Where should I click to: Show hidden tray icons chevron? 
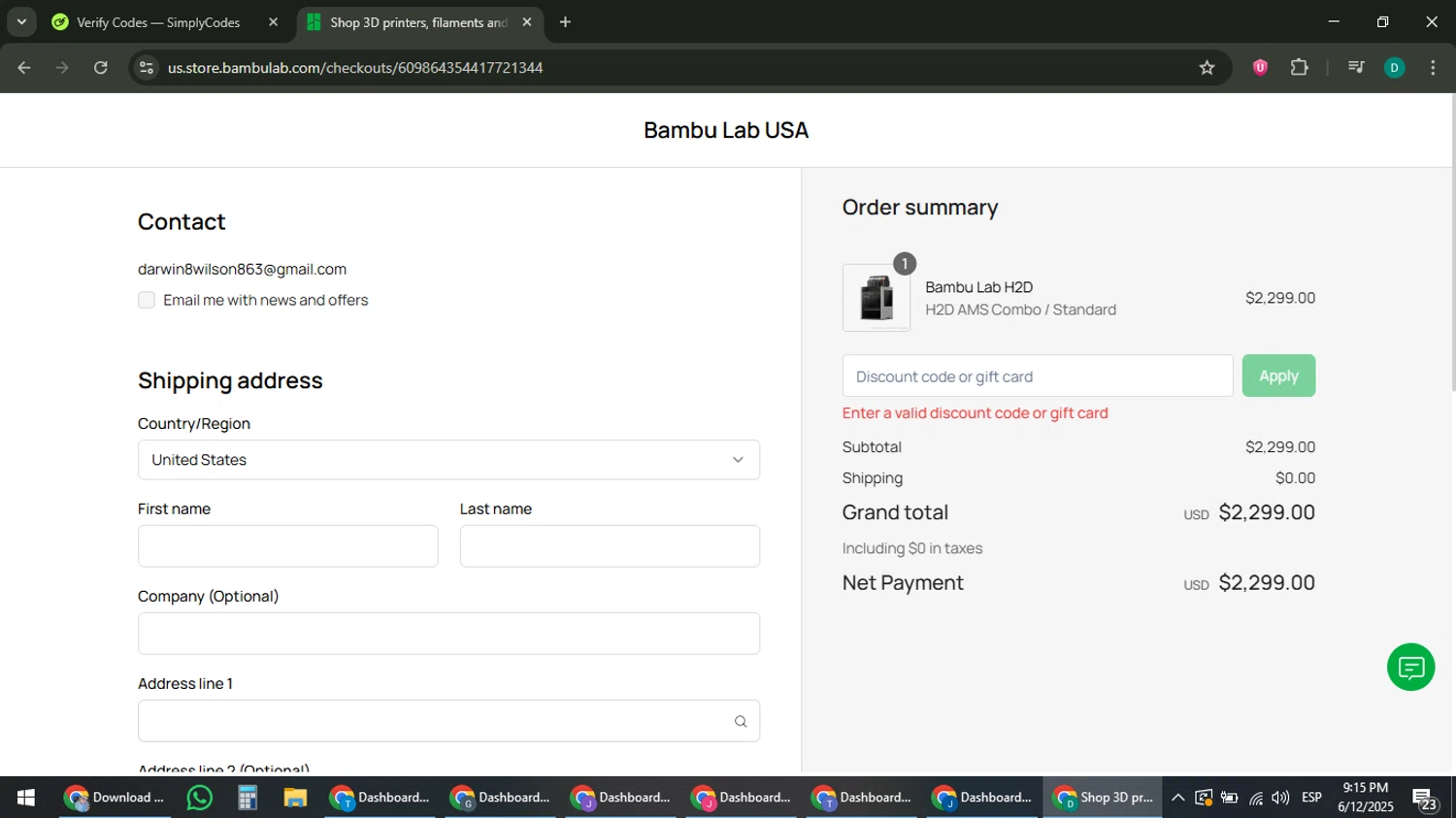tap(1177, 798)
